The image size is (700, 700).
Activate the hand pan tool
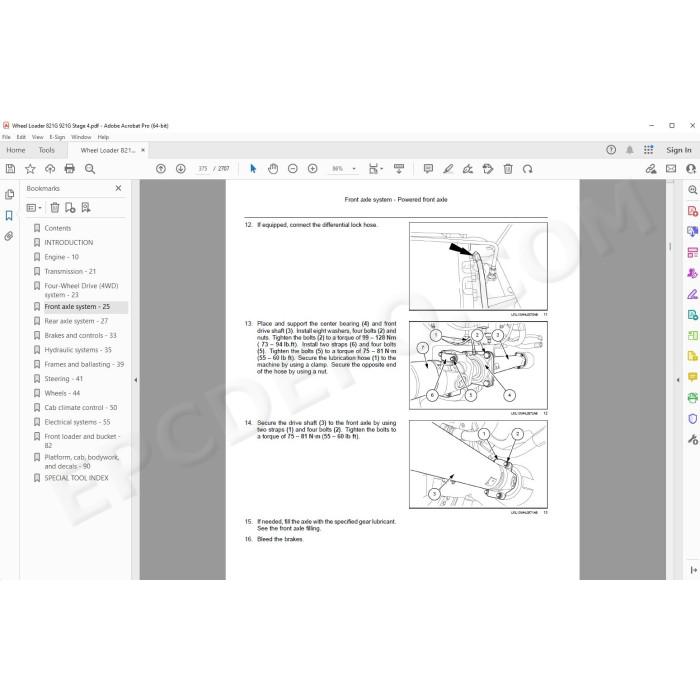[x=273, y=169]
